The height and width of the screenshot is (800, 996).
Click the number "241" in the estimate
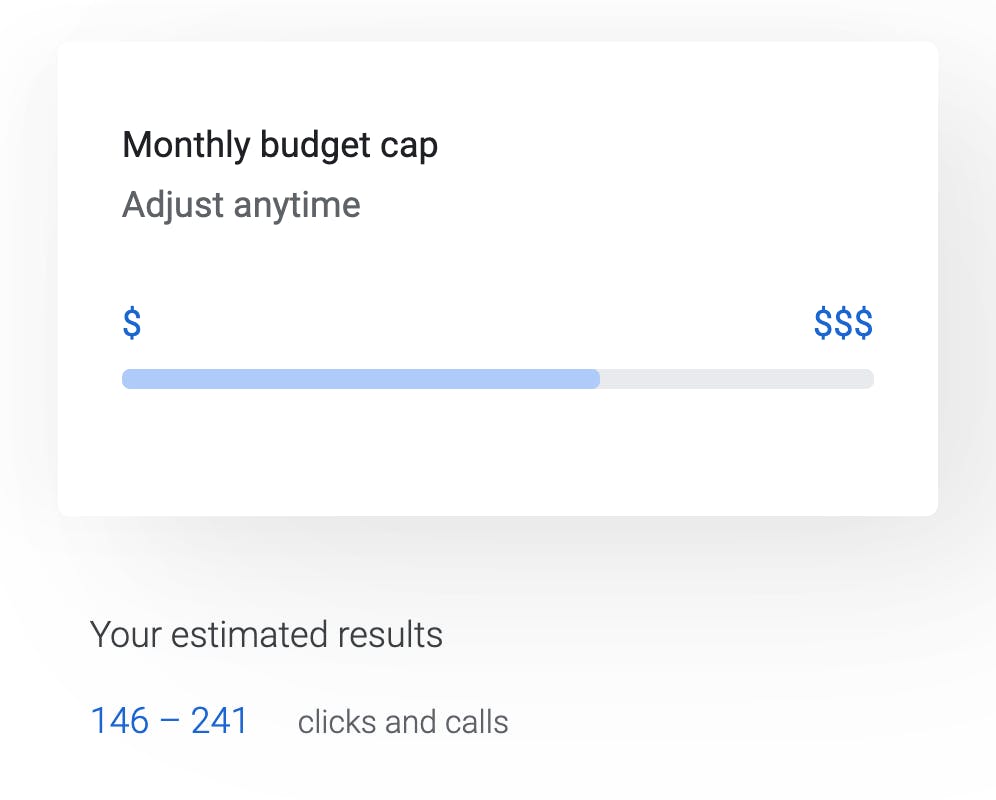pyautogui.click(x=219, y=721)
